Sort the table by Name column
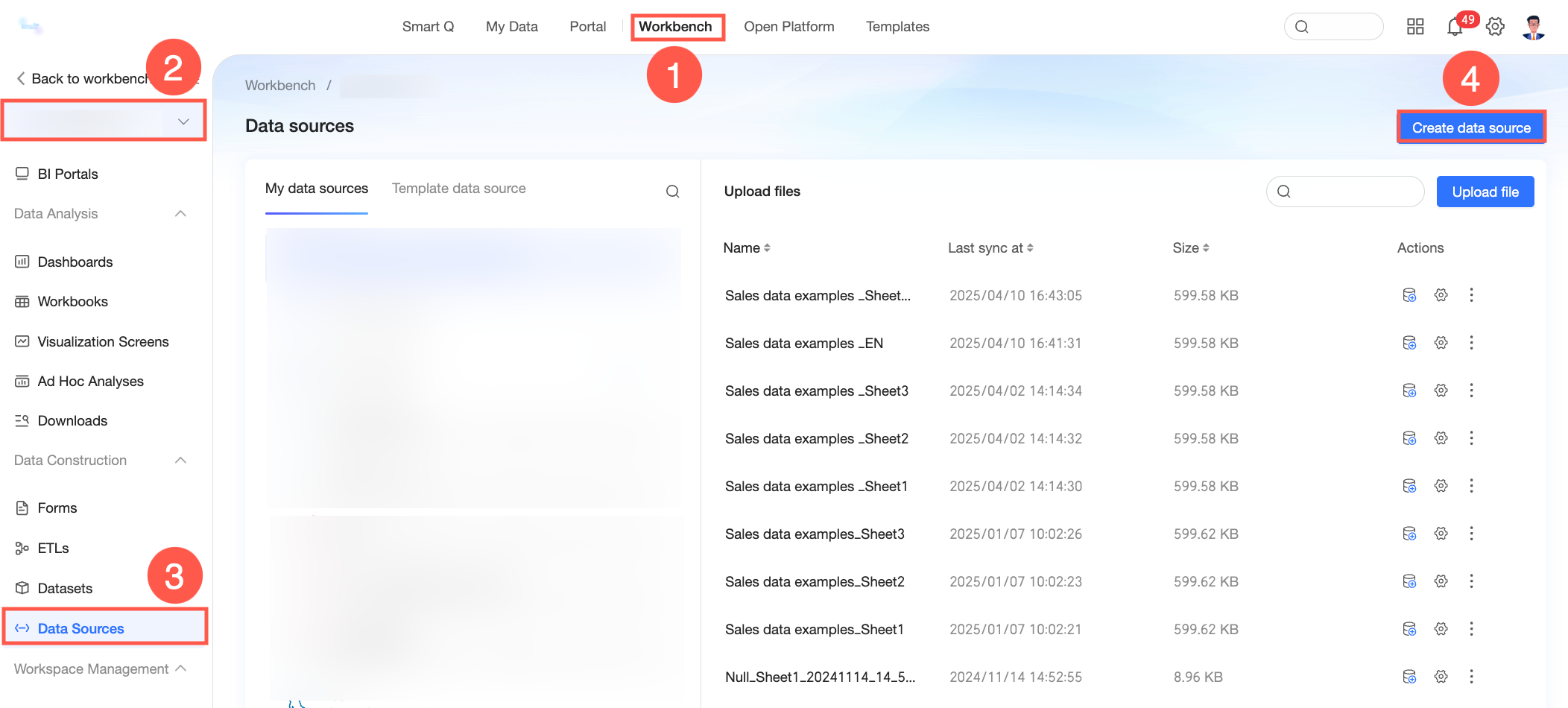 tap(747, 248)
